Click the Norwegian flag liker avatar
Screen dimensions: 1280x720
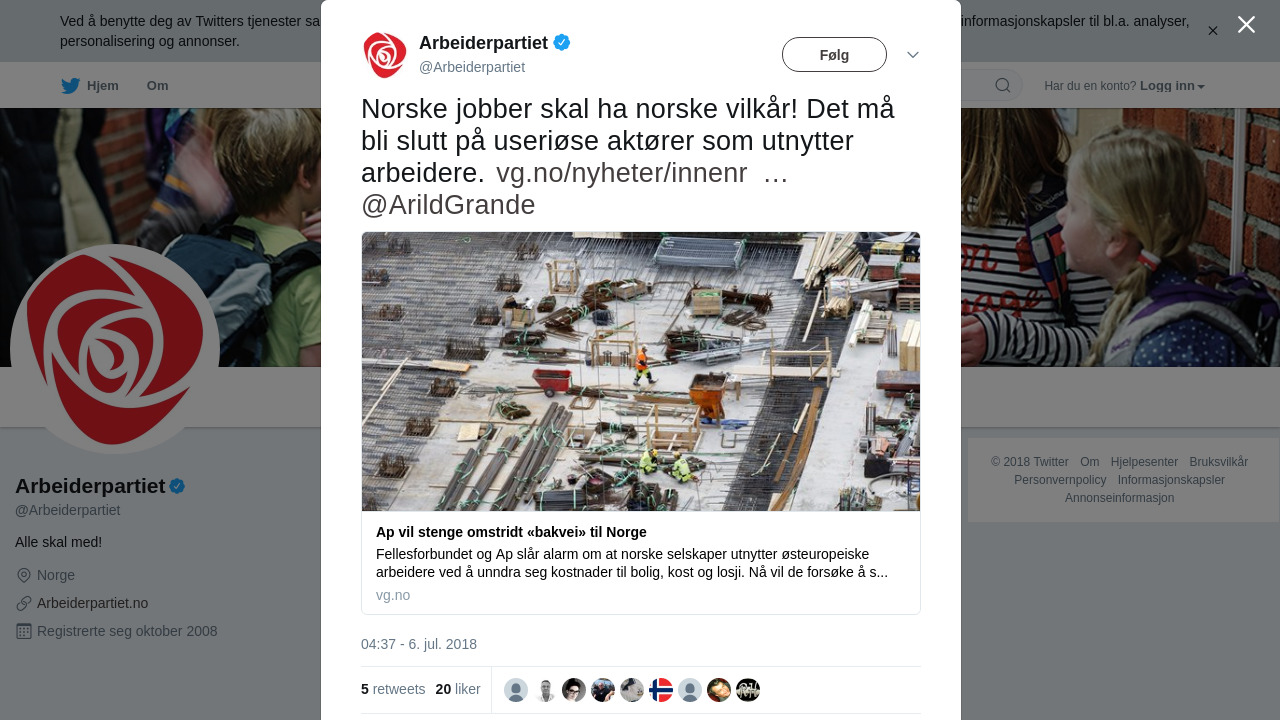point(661,690)
